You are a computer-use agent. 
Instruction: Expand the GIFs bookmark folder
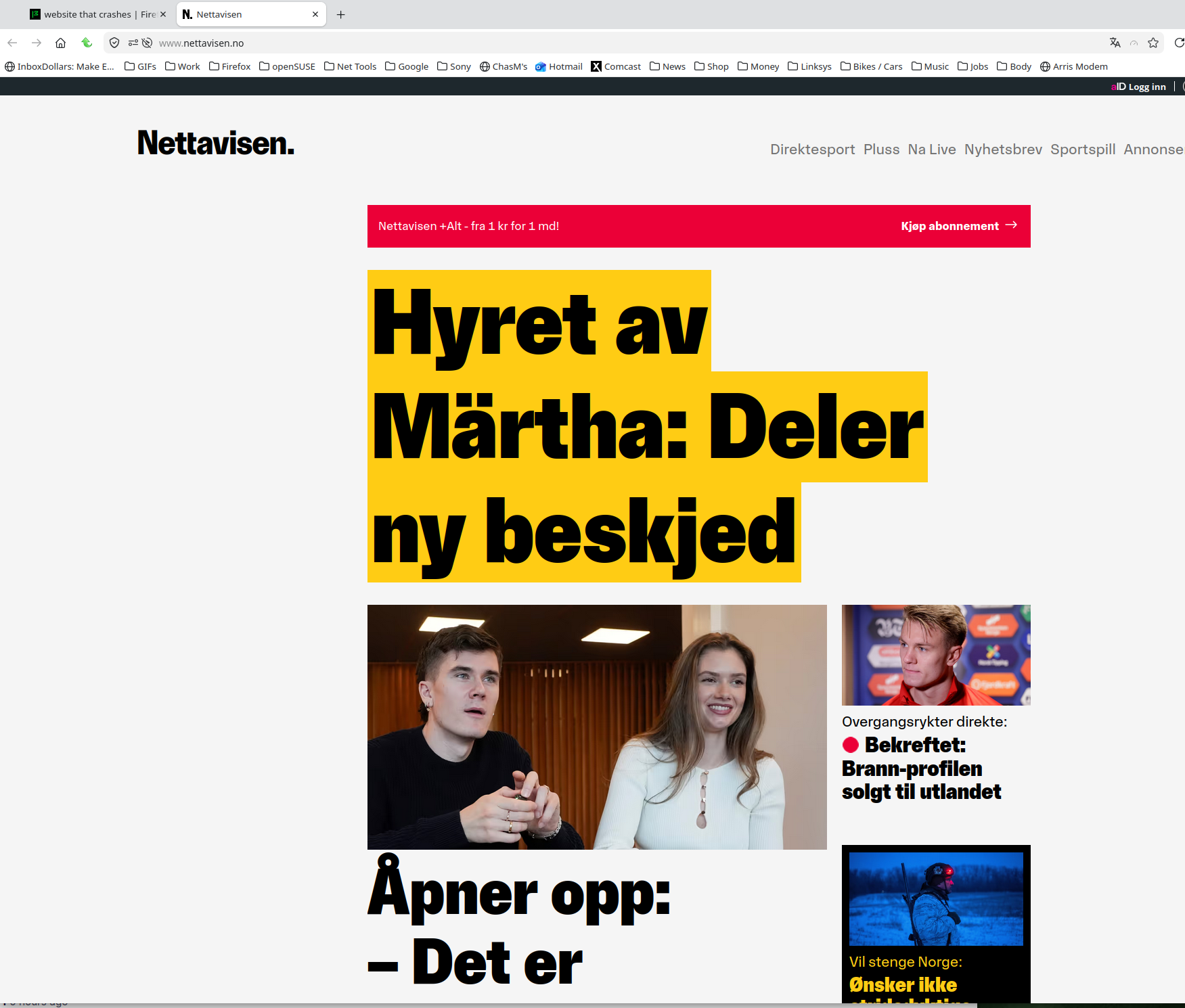tap(141, 66)
